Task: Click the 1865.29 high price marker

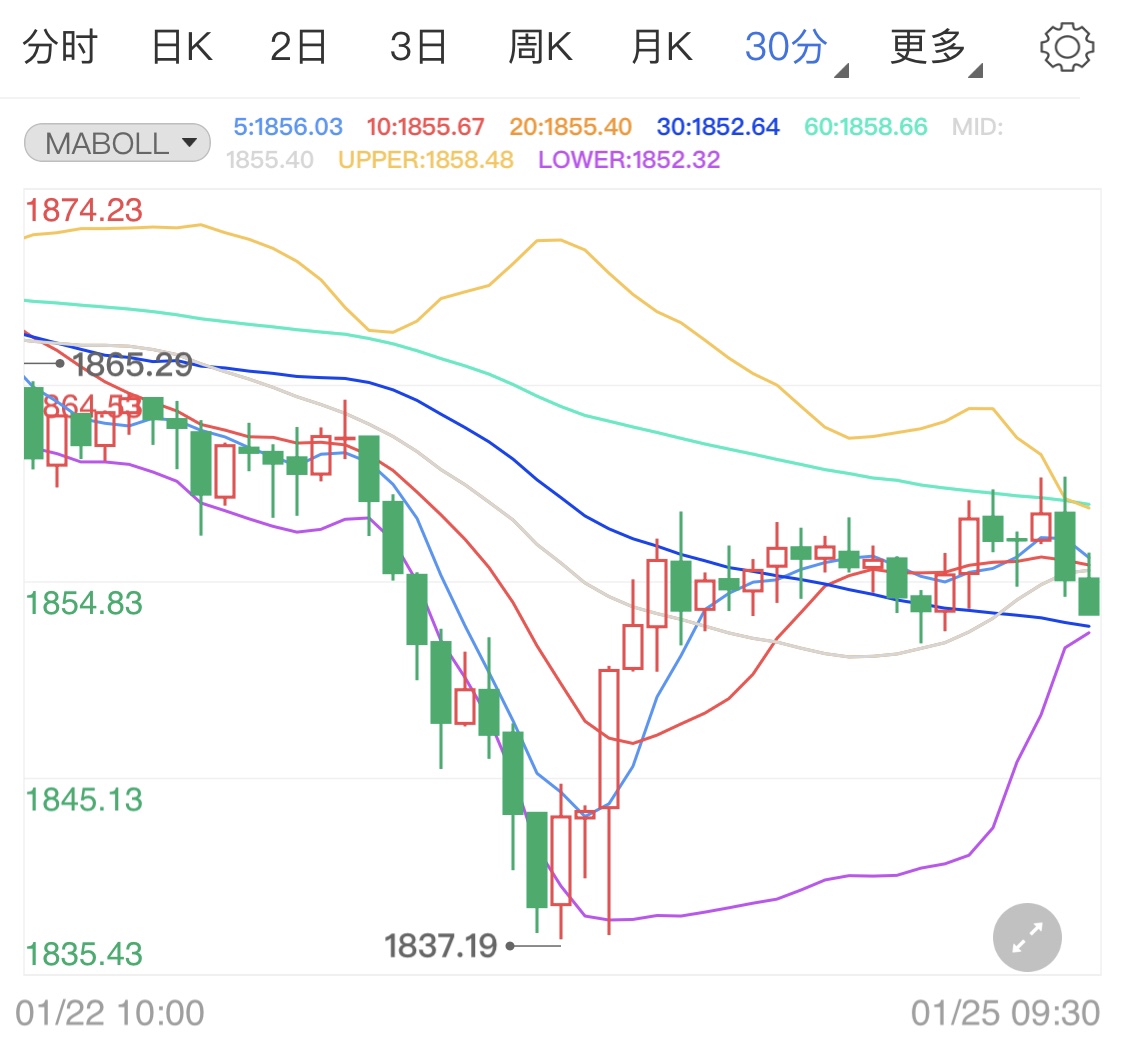Action: (133, 364)
